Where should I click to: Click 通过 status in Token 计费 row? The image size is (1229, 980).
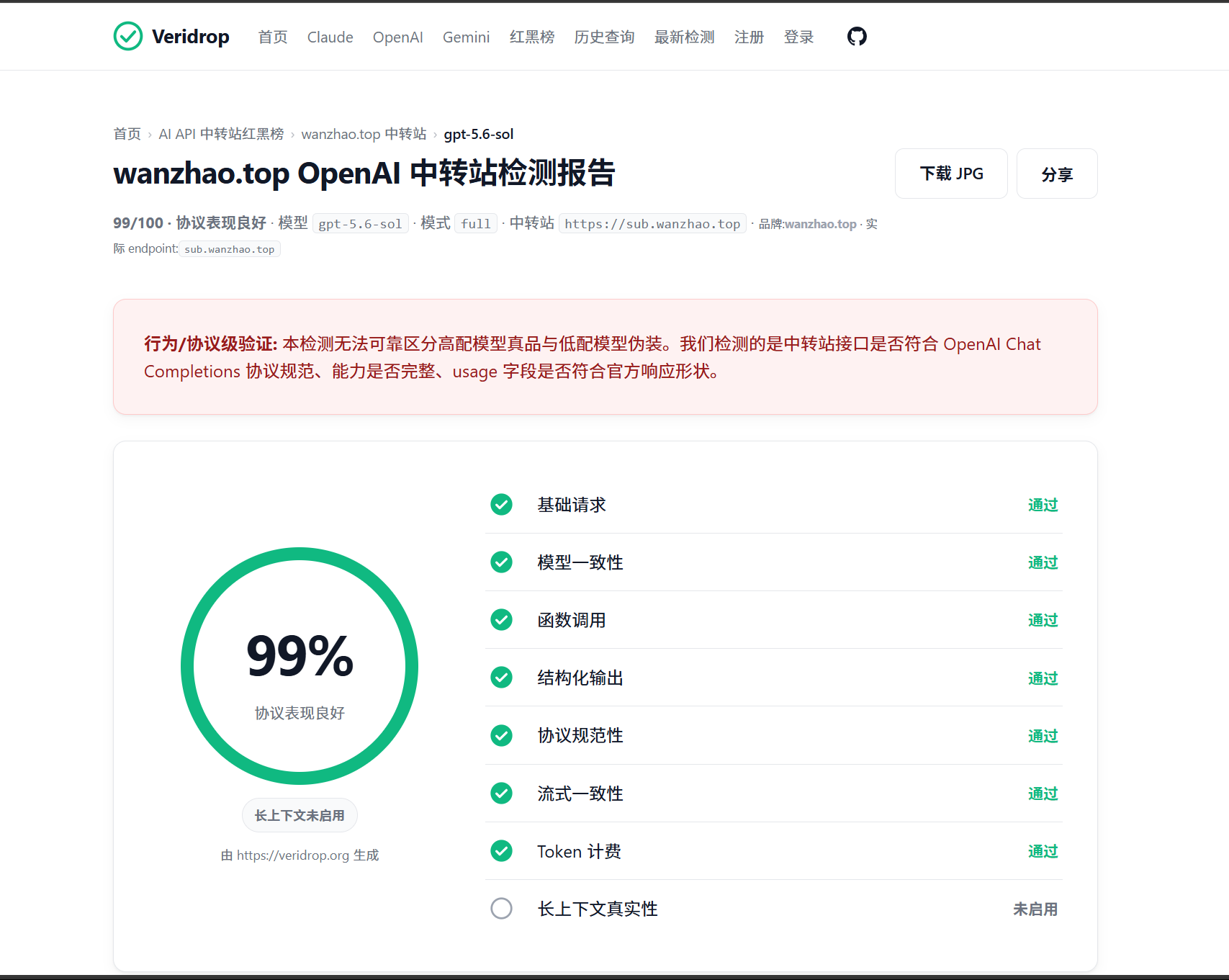point(1043,851)
